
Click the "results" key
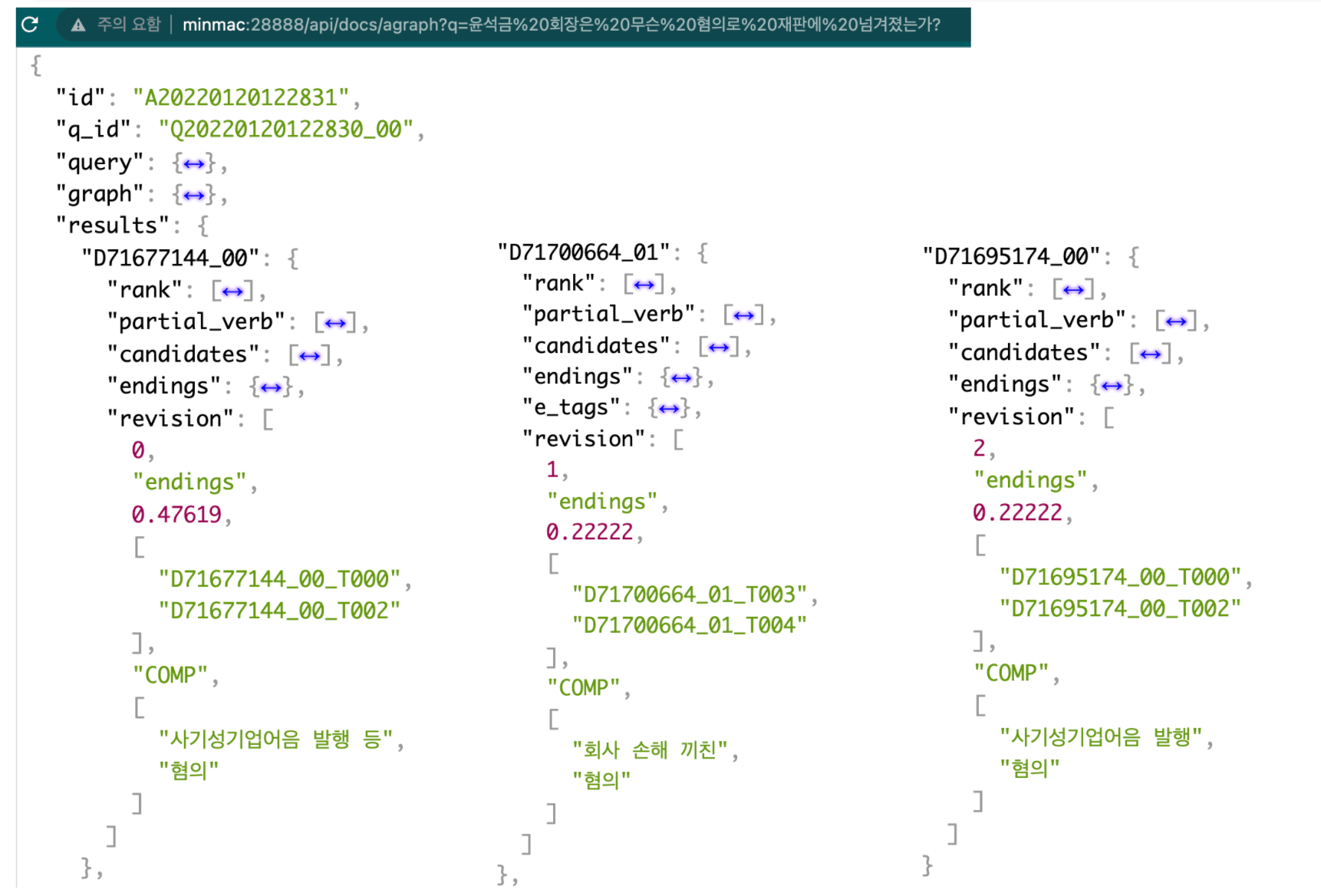tap(113, 226)
